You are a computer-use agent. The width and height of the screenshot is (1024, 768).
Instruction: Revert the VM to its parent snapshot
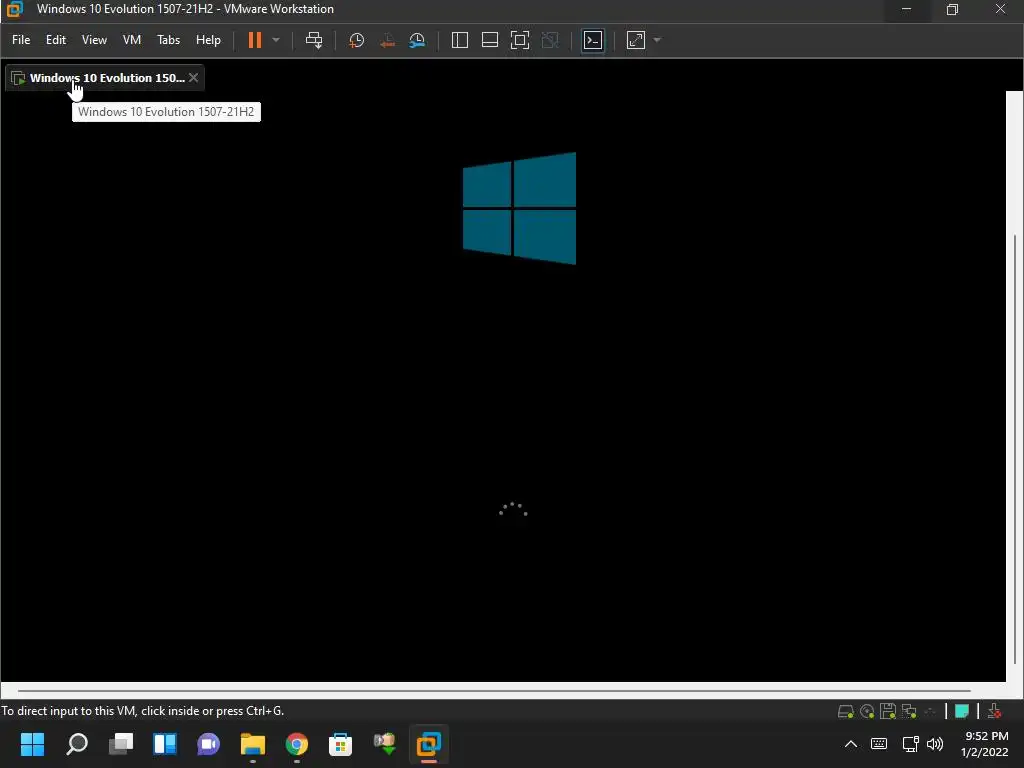387,40
